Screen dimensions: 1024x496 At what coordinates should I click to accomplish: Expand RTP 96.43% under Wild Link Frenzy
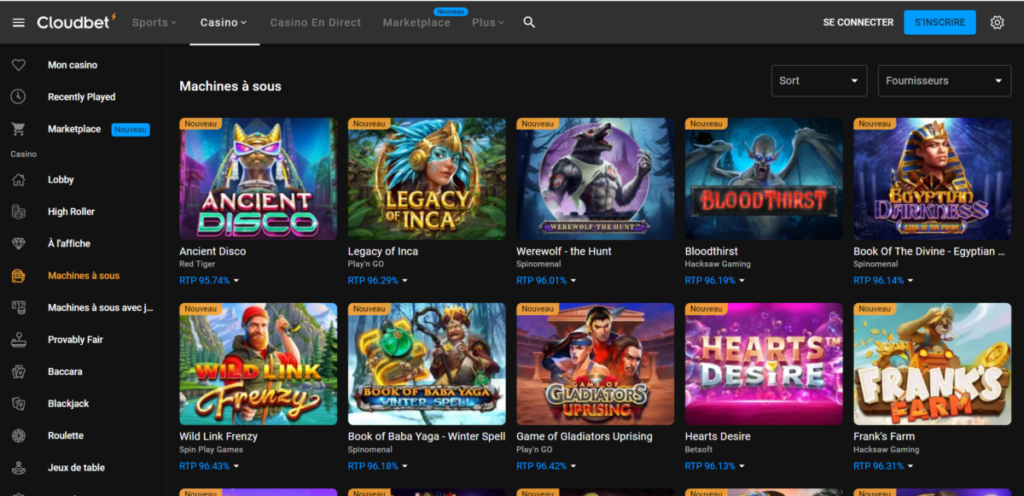point(209,466)
